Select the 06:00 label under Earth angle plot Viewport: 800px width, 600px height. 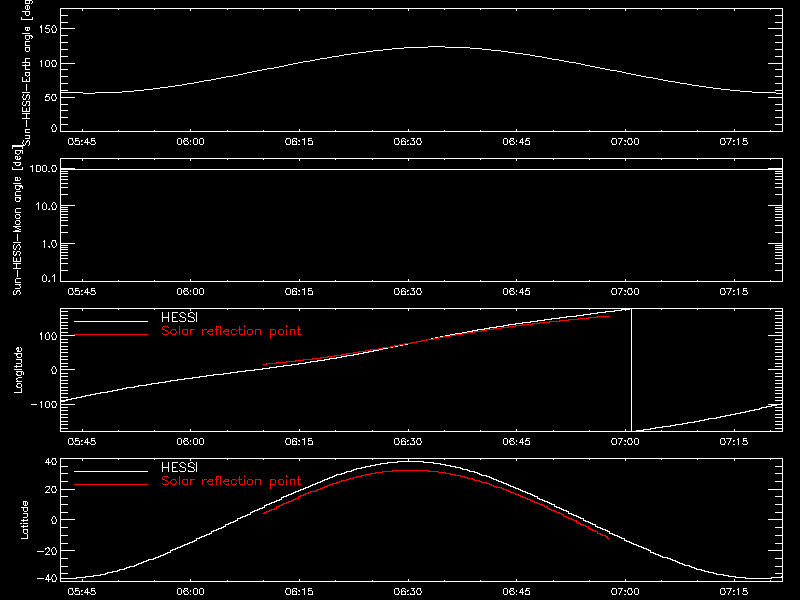click(x=190, y=142)
